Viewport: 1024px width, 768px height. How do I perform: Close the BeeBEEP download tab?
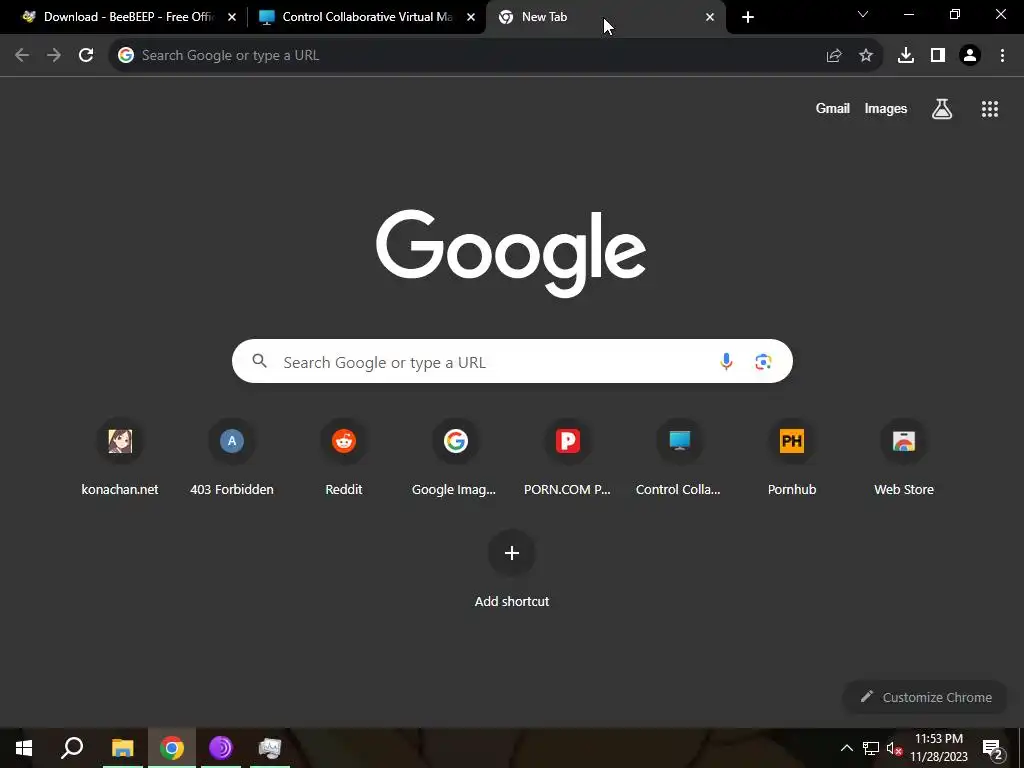[x=232, y=17]
